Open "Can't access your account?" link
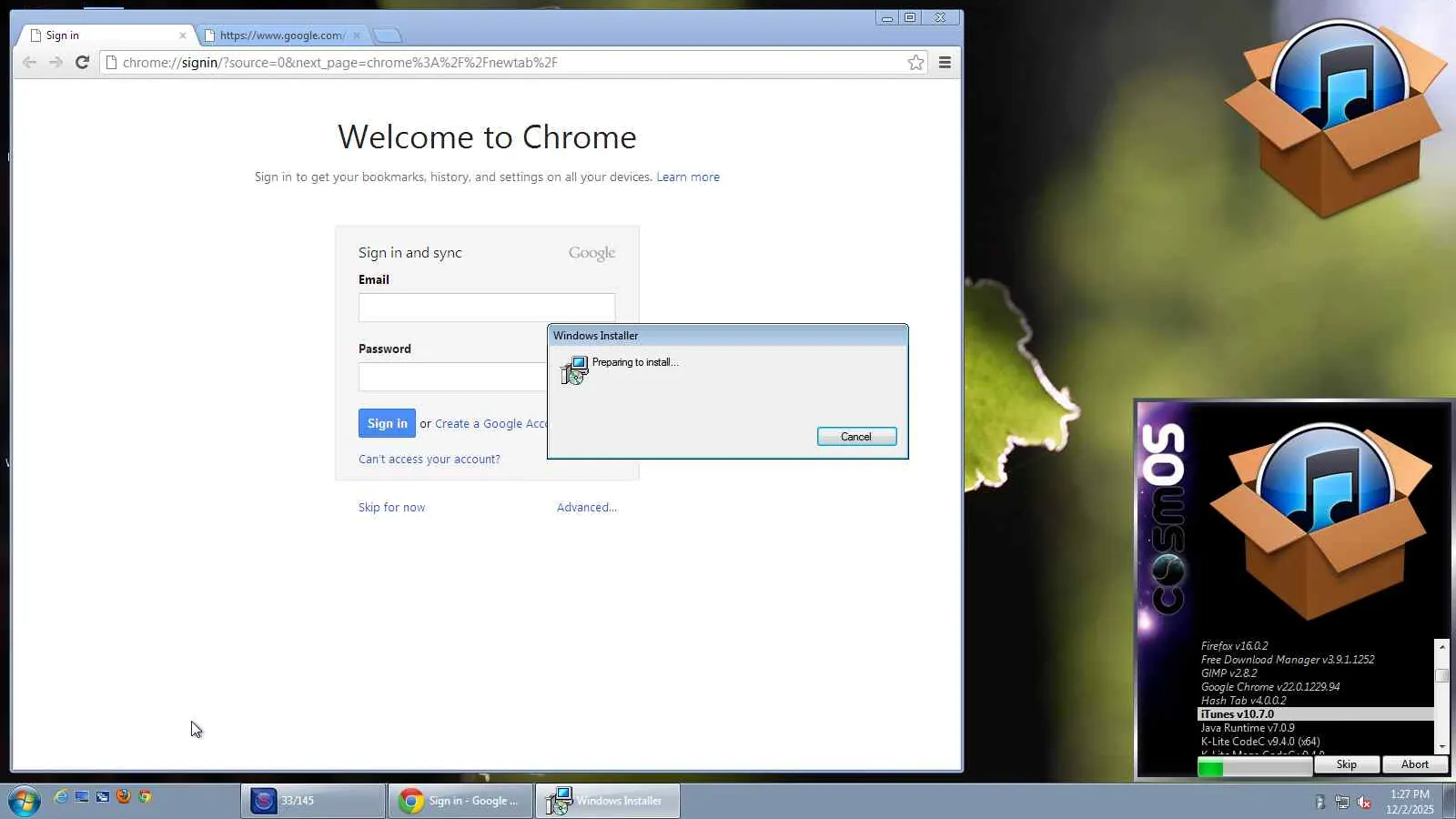This screenshot has width=1456, height=819. click(430, 459)
